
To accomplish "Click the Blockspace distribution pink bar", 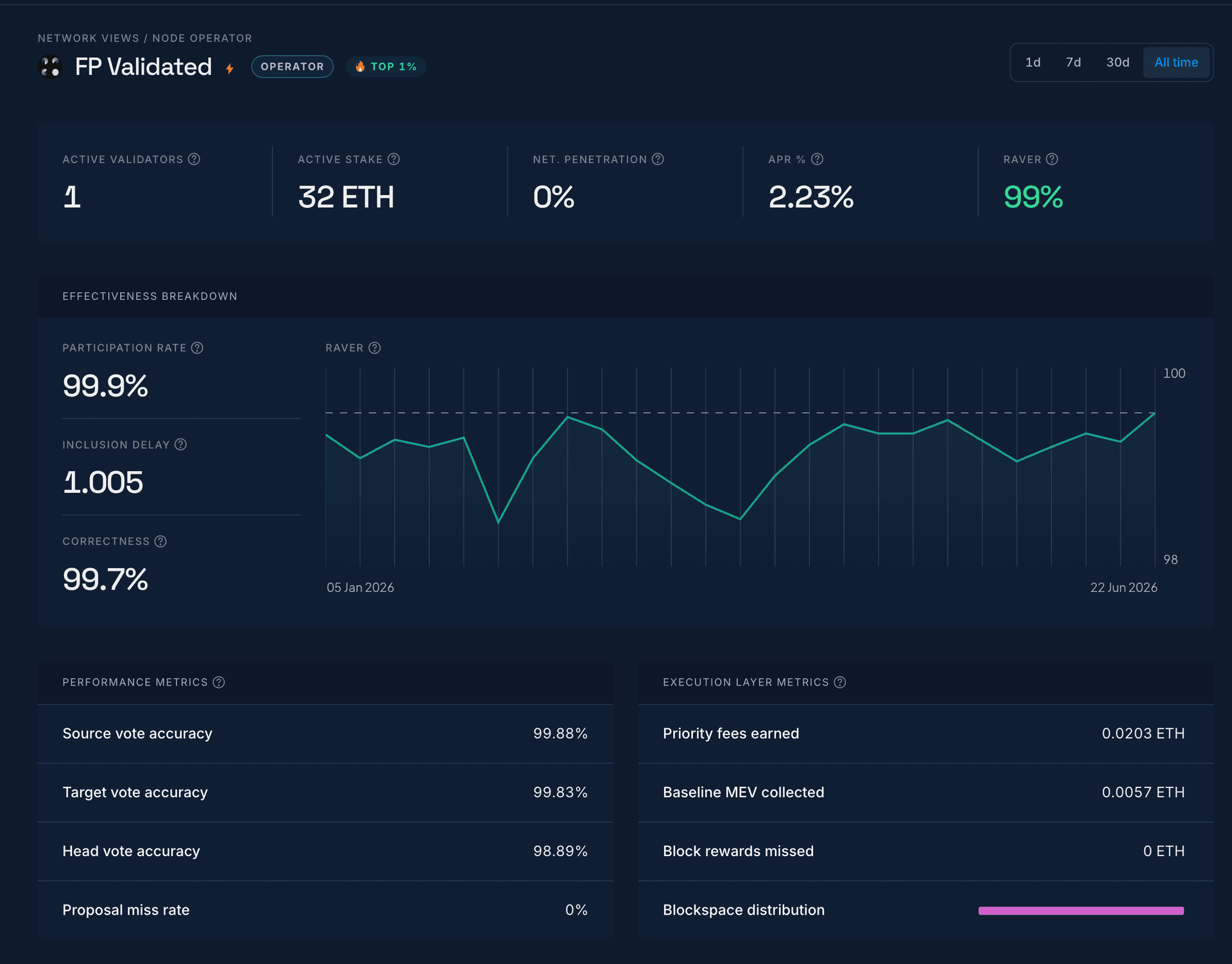I will 1081,911.
